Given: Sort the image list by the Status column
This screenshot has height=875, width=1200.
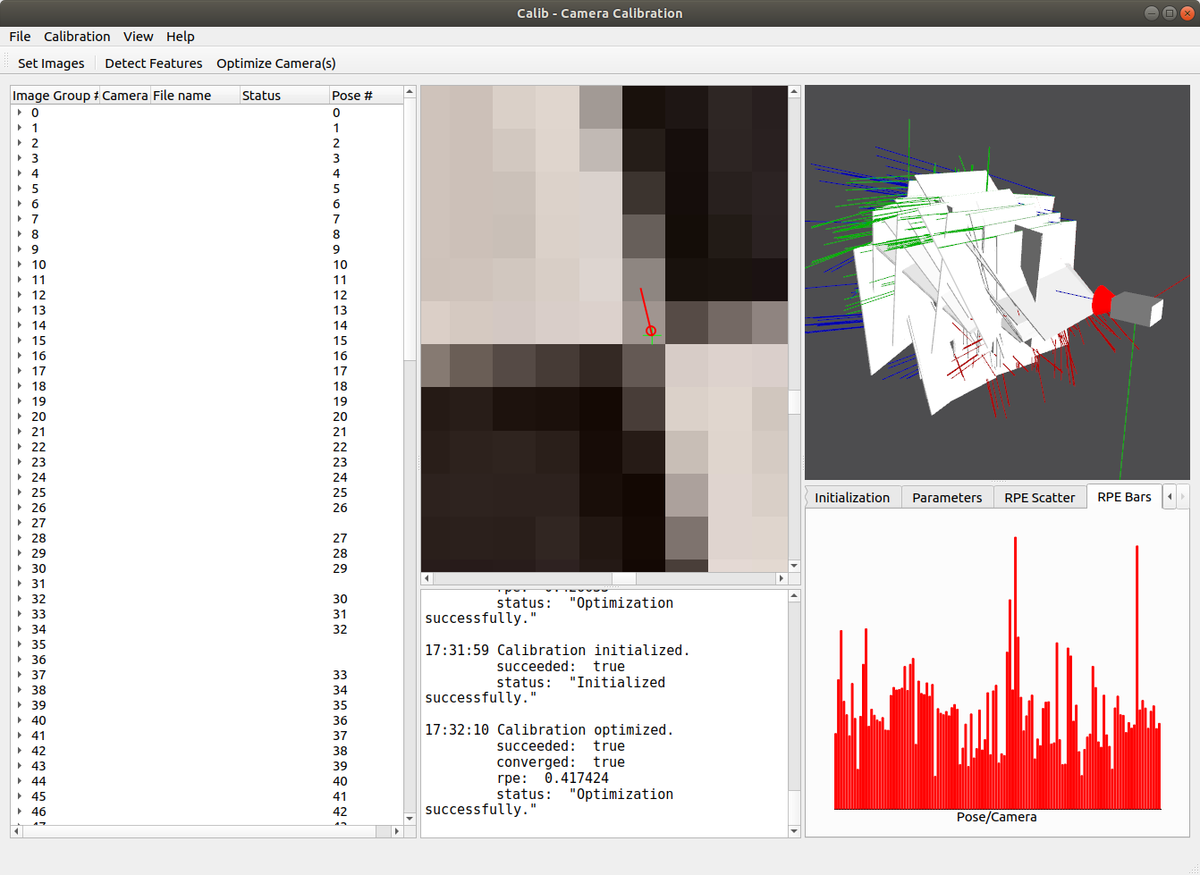Looking at the screenshot, I should click(x=262, y=95).
